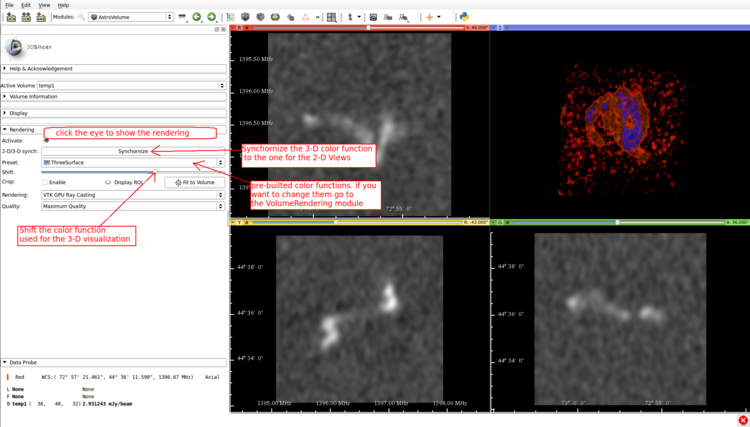Go back to previous module arrow

pos(197,17)
